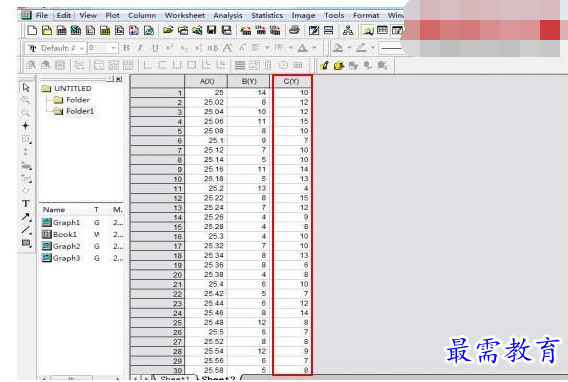
Task: Open the font color dropdown arrow
Action: 314,48
